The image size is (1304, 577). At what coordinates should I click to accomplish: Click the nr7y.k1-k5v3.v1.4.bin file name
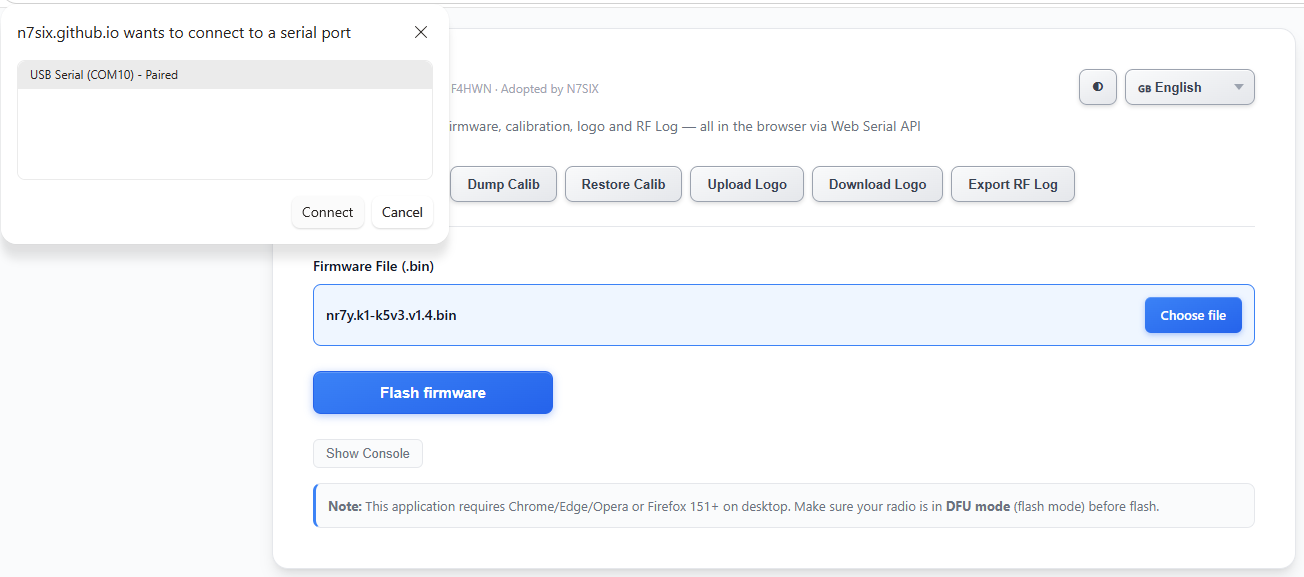tap(392, 315)
